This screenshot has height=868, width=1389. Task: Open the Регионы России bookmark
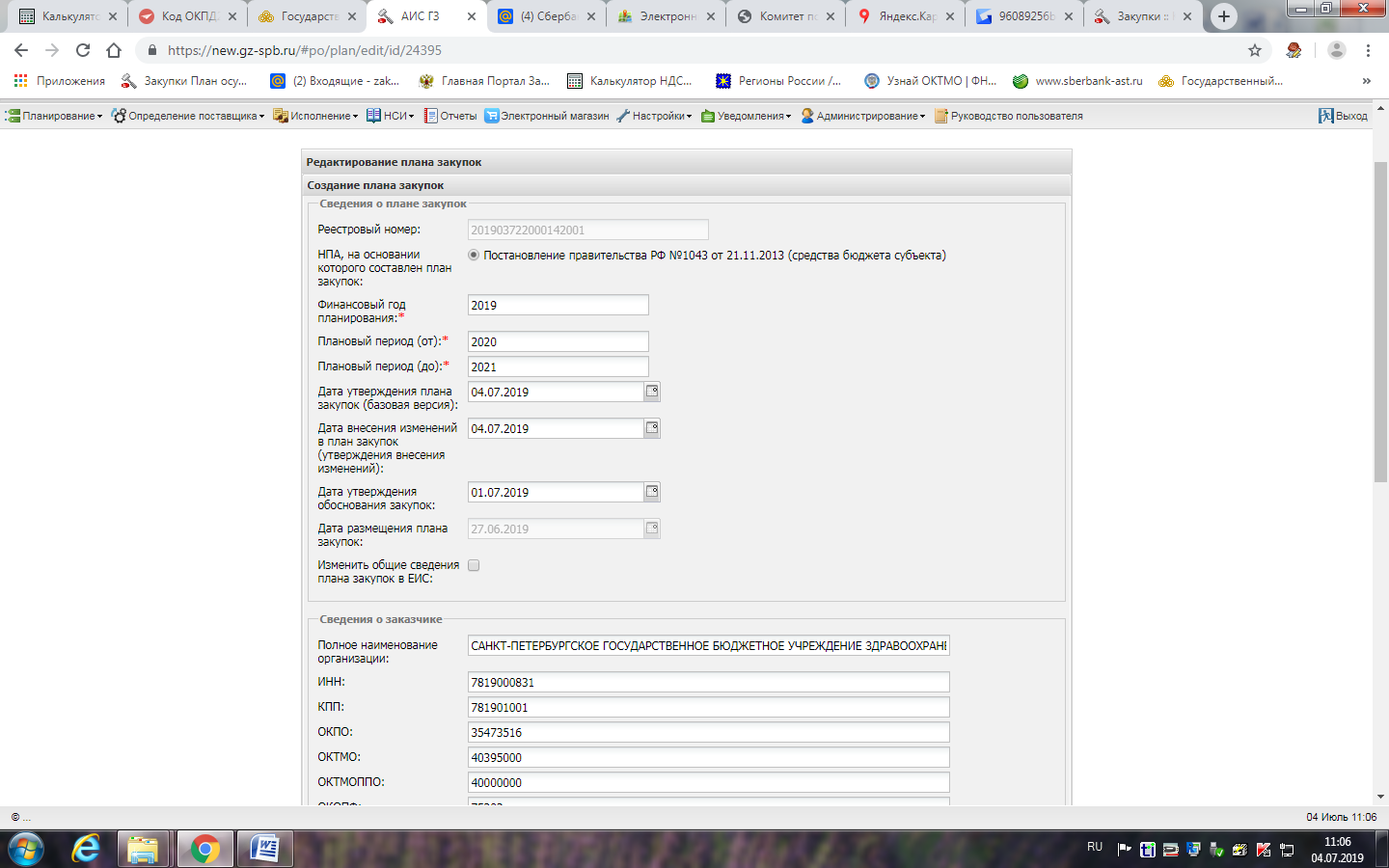(779, 81)
